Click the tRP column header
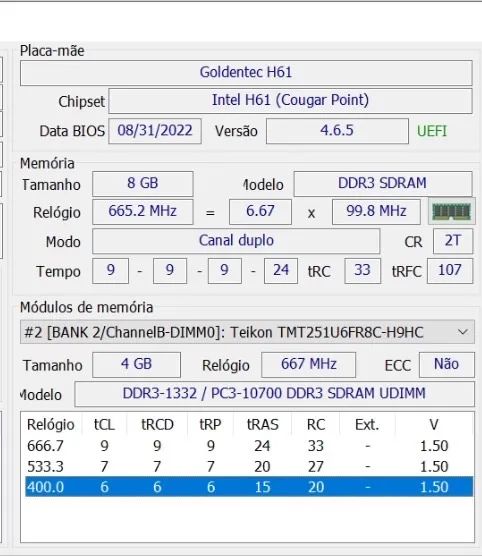The height and width of the screenshot is (556, 482). pyautogui.click(x=210, y=424)
